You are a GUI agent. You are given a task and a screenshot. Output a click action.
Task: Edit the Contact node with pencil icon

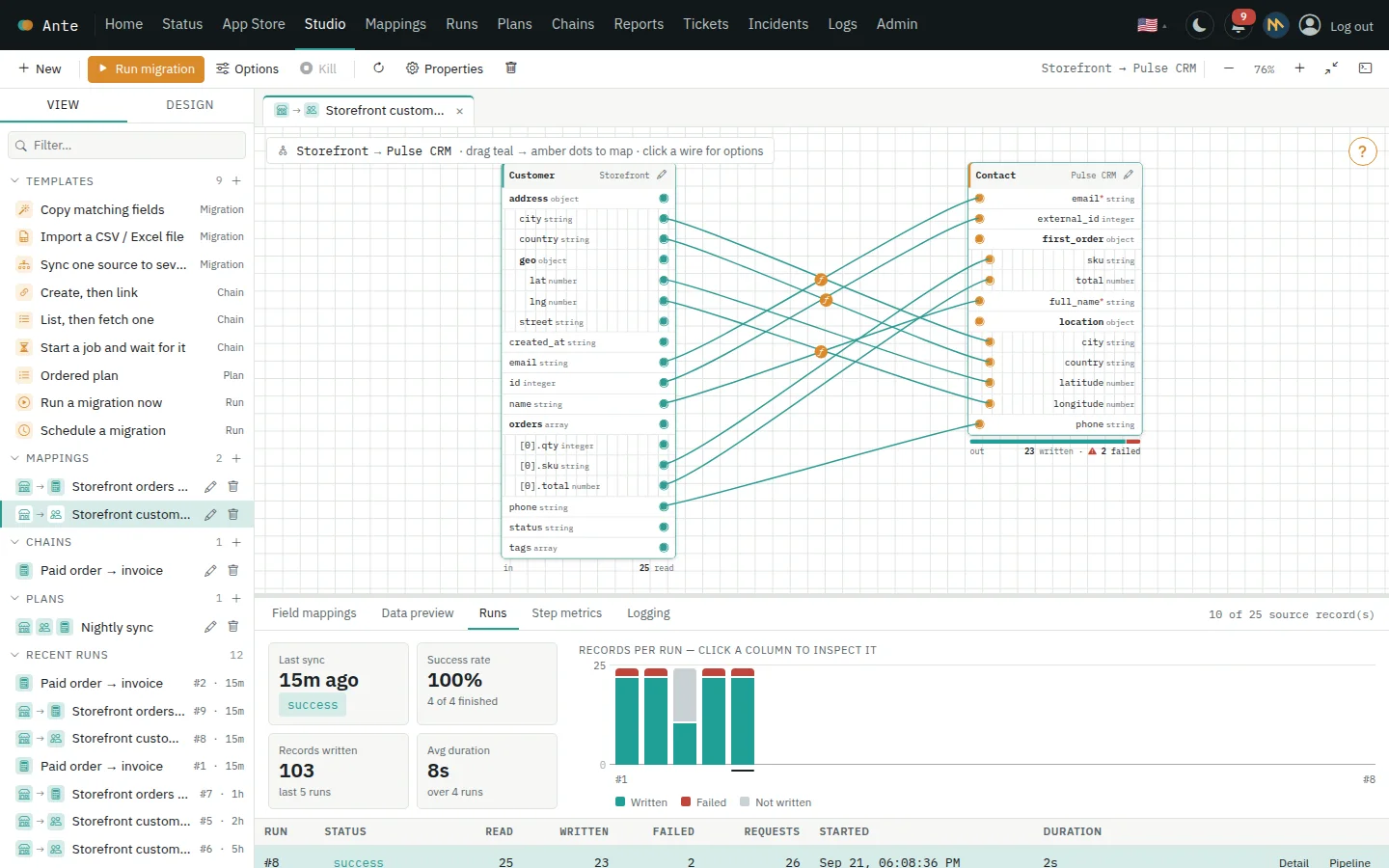click(x=1129, y=175)
